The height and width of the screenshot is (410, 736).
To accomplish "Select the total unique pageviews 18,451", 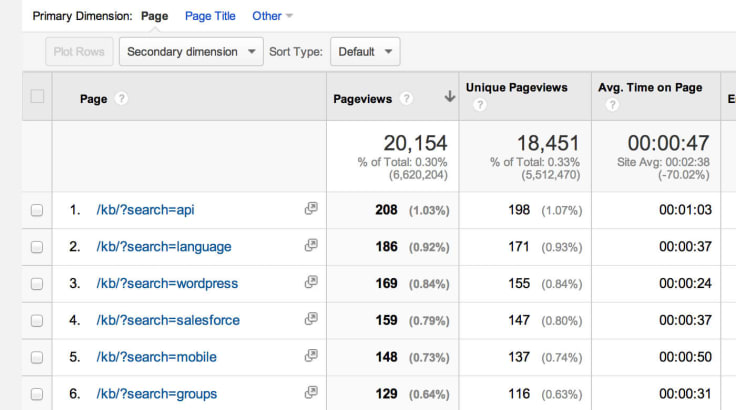I will click(548, 143).
